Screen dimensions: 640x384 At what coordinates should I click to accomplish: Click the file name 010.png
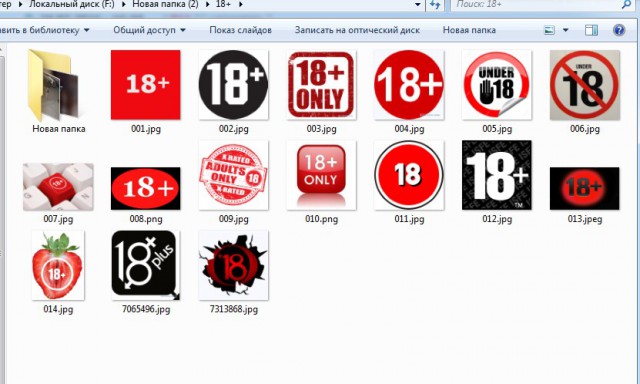(322, 219)
